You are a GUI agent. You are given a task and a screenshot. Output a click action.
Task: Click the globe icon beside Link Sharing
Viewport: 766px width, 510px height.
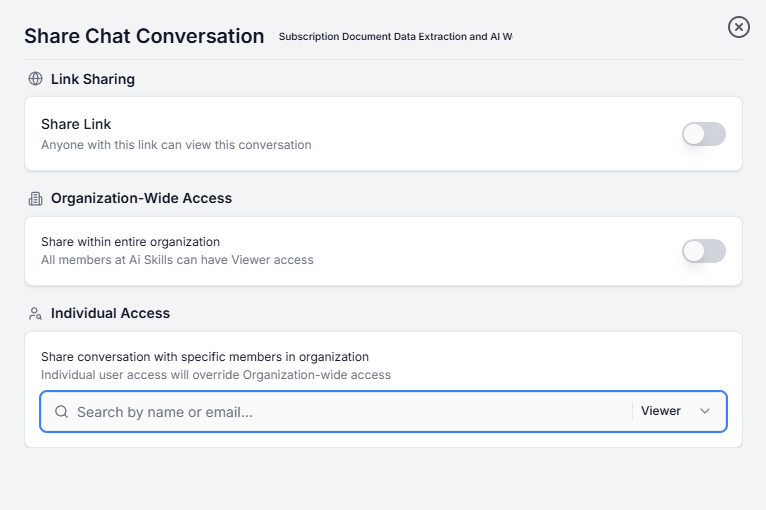tap(35, 79)
